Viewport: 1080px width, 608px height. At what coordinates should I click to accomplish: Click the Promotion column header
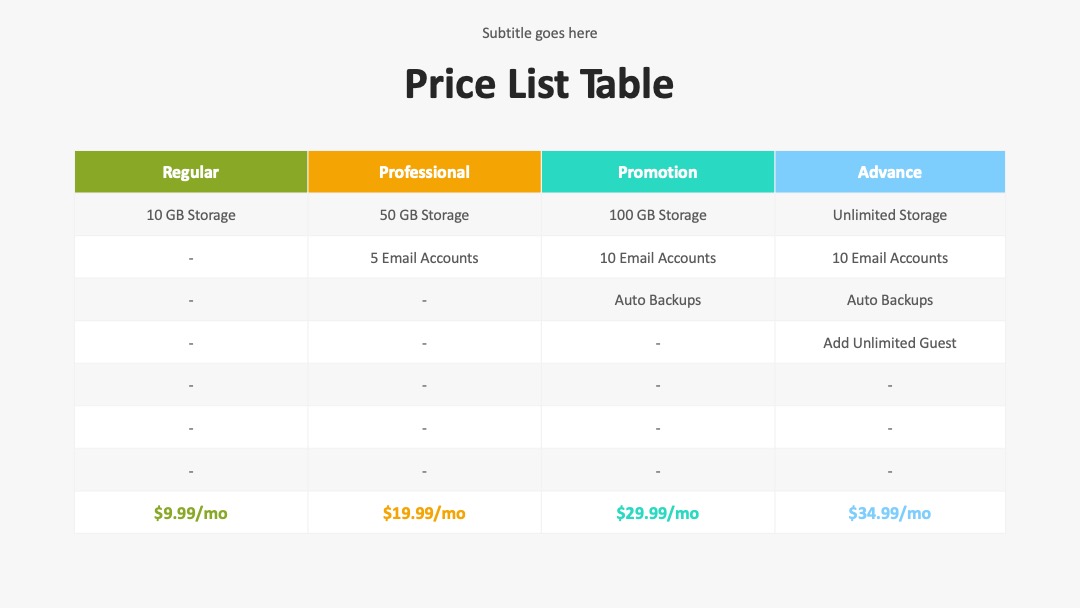658,171
